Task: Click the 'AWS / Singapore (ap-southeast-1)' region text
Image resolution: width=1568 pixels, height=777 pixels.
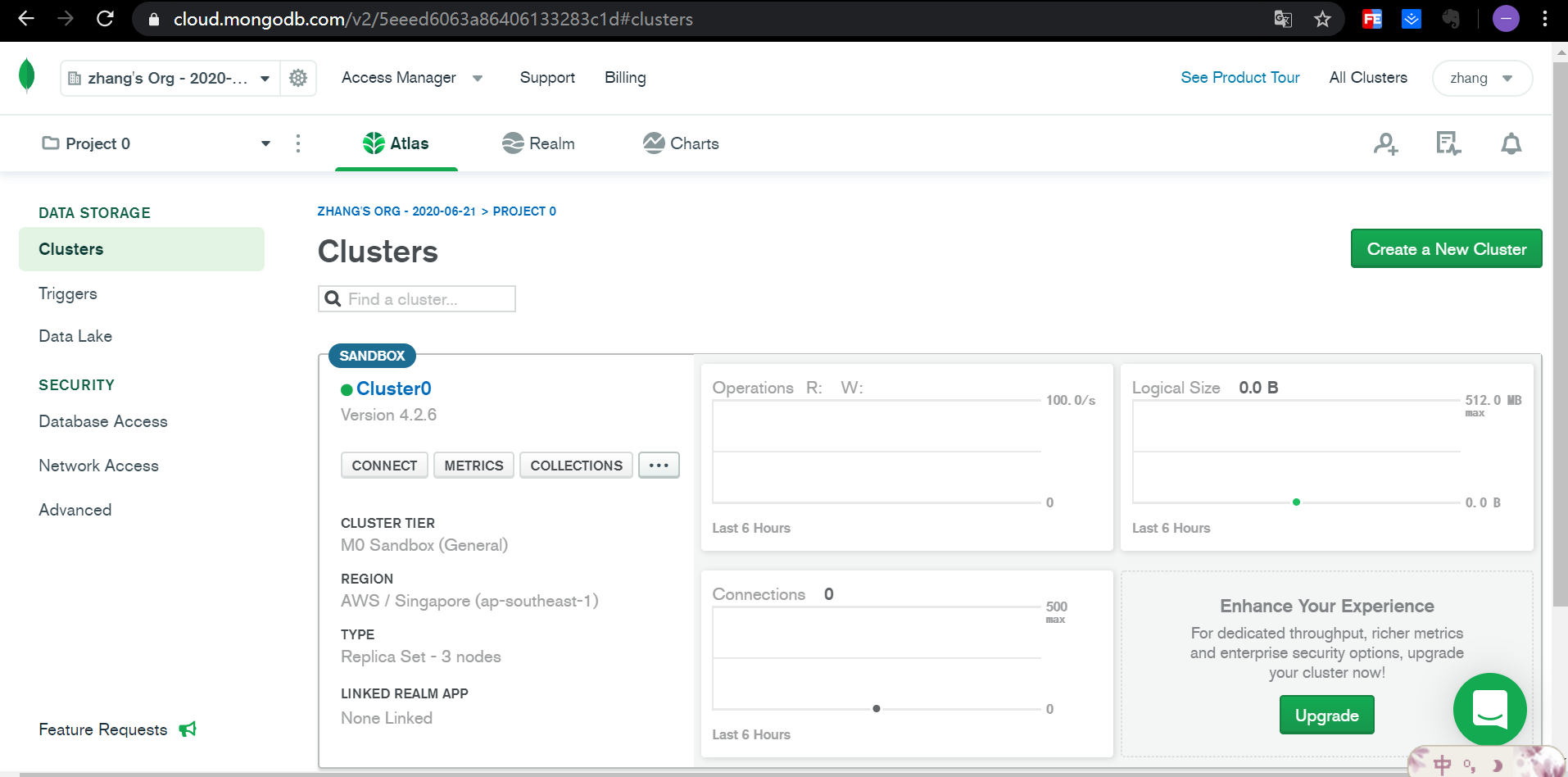Action: click(x=469, y=601)
